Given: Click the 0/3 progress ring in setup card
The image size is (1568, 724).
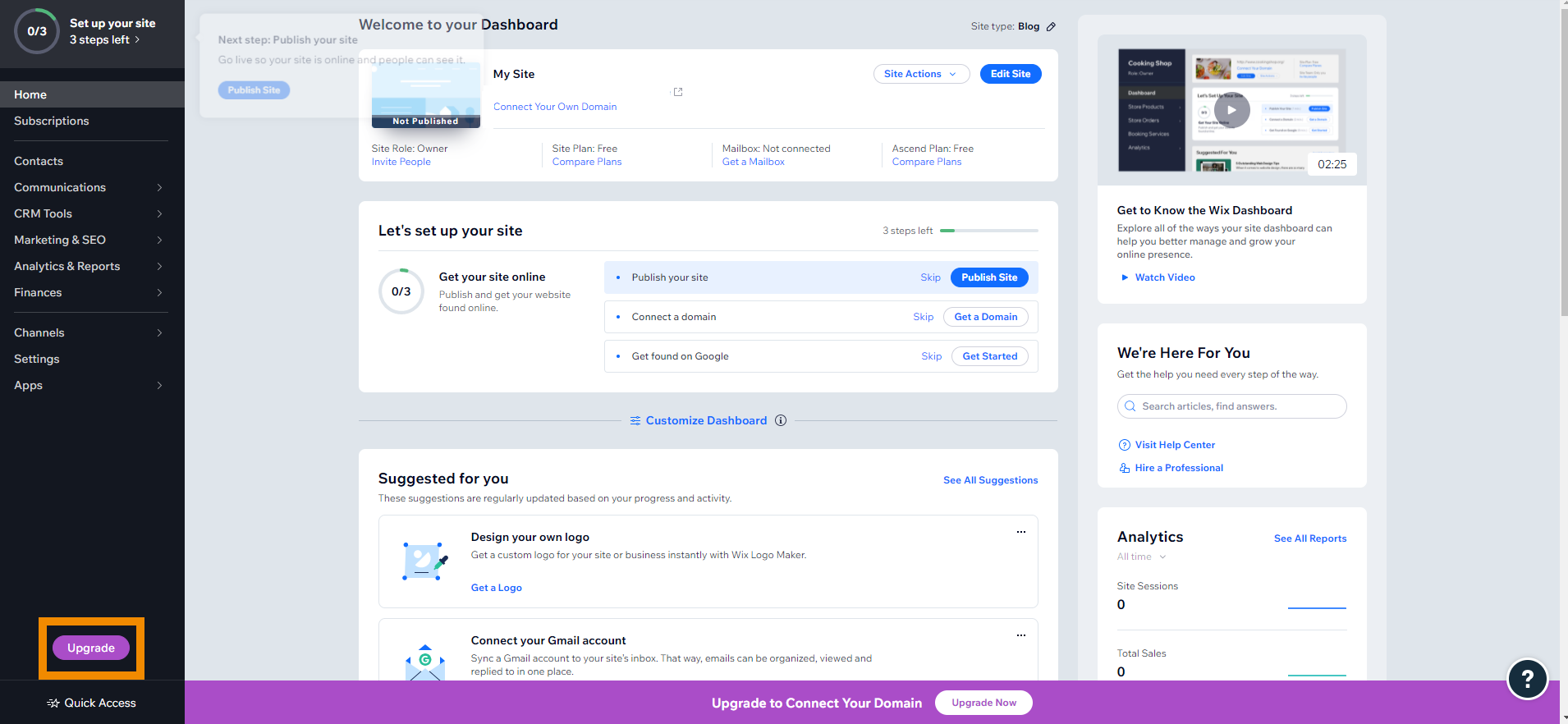Looking at the screenshot, I should point(401,291).
